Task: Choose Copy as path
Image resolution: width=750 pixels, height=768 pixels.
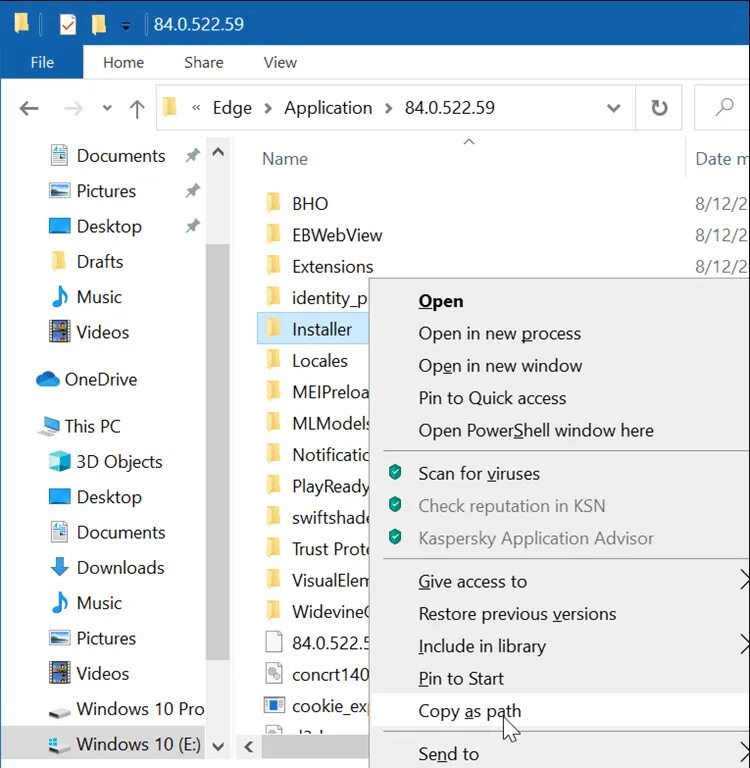Action: (x=470, y=711)
